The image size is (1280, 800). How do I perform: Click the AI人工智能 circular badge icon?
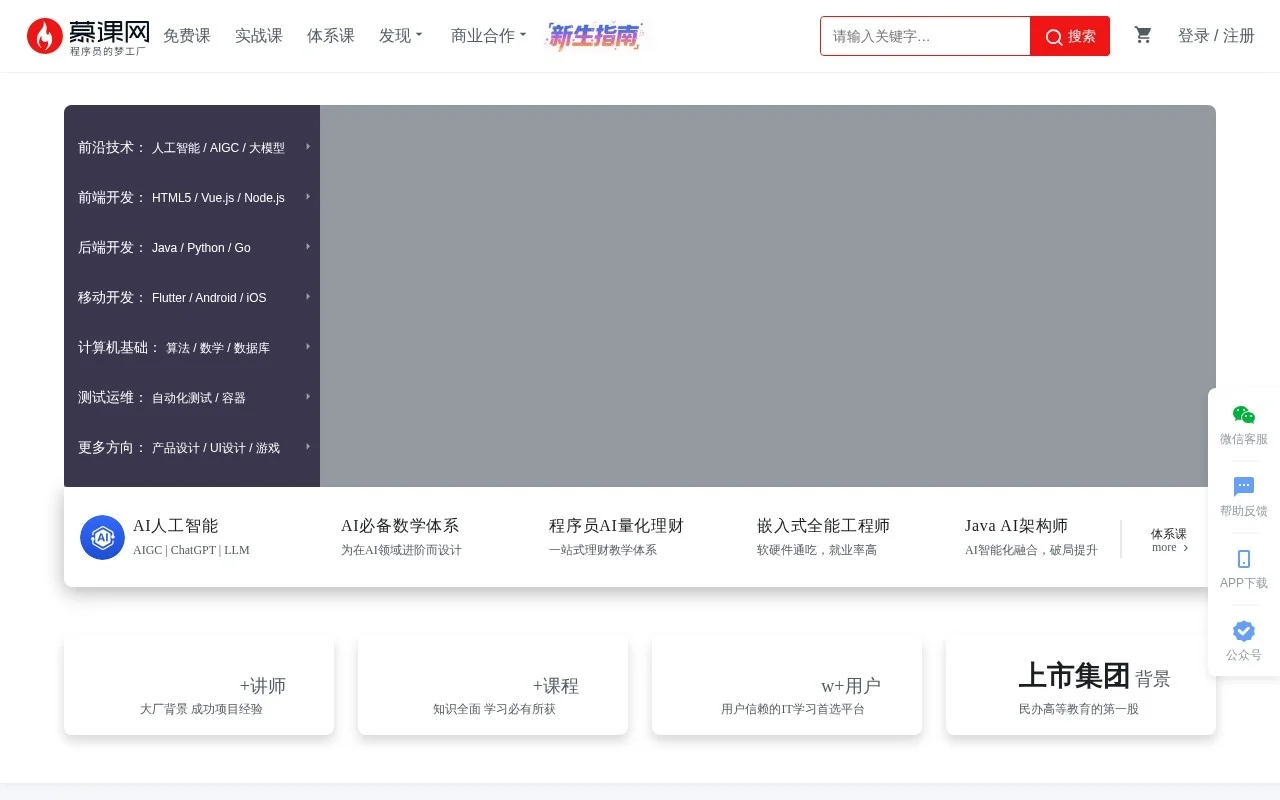pyautogui.click(x=102, y=537)
